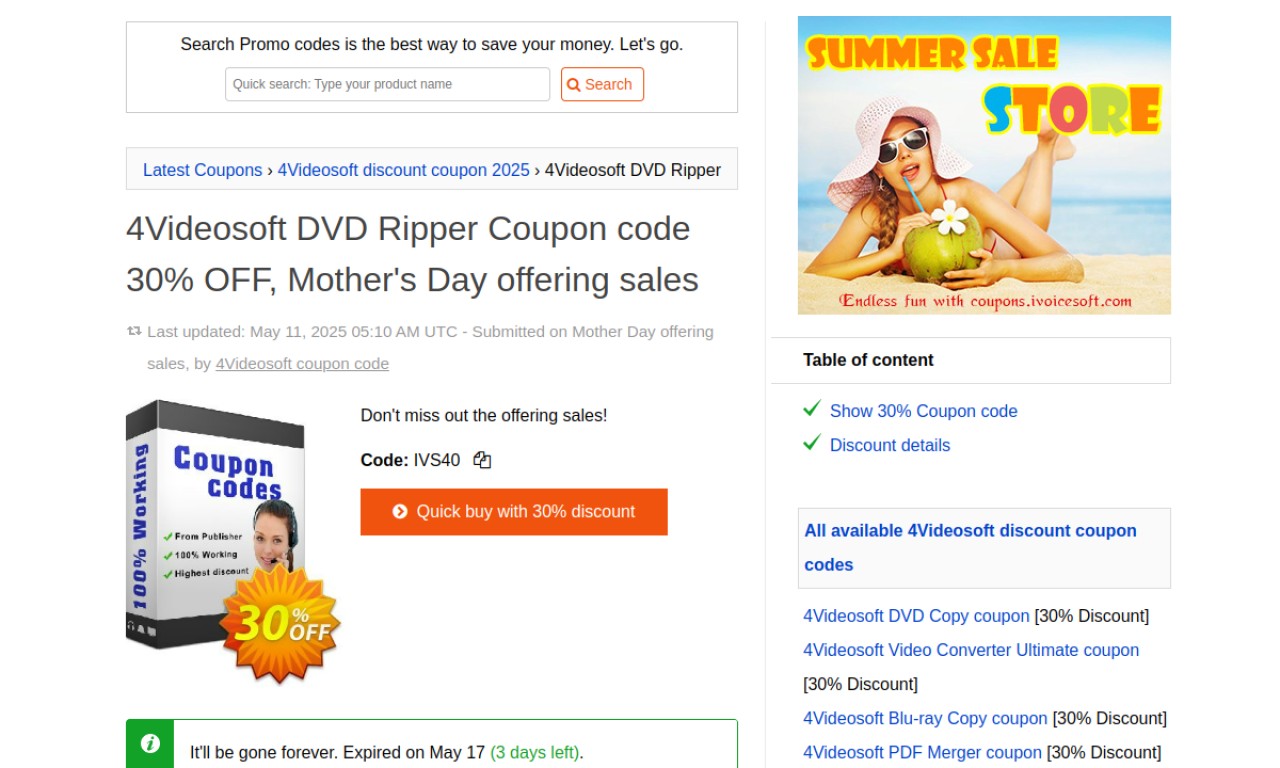Open 4Videosoft discount coupon 2025 breadcrumb
Viewport: 1280px width, 768px height.
[x=404, y=170]
